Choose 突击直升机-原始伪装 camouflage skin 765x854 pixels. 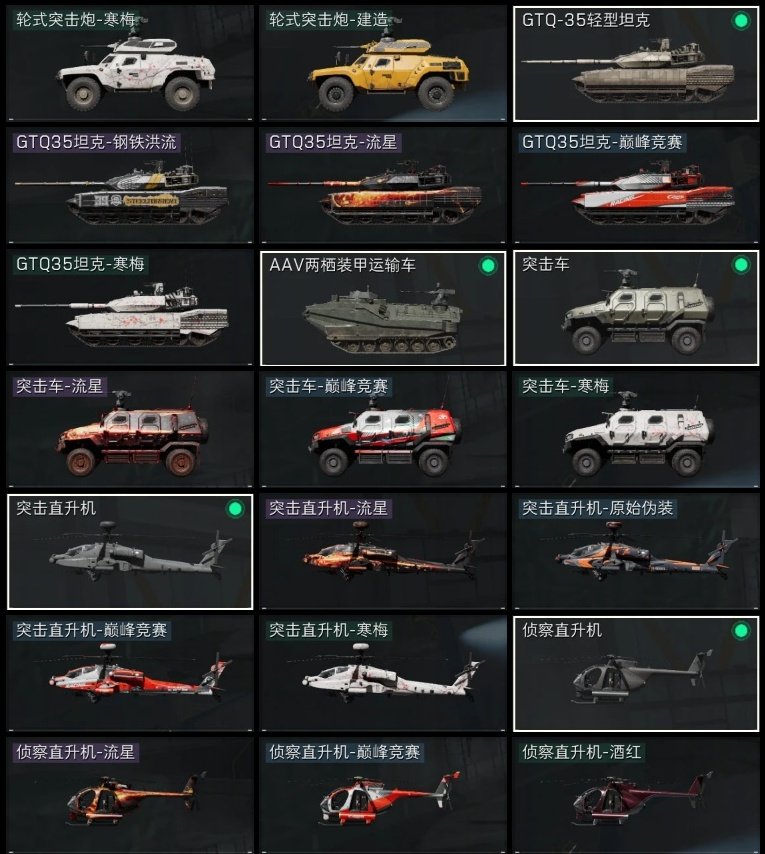point(636,551)
